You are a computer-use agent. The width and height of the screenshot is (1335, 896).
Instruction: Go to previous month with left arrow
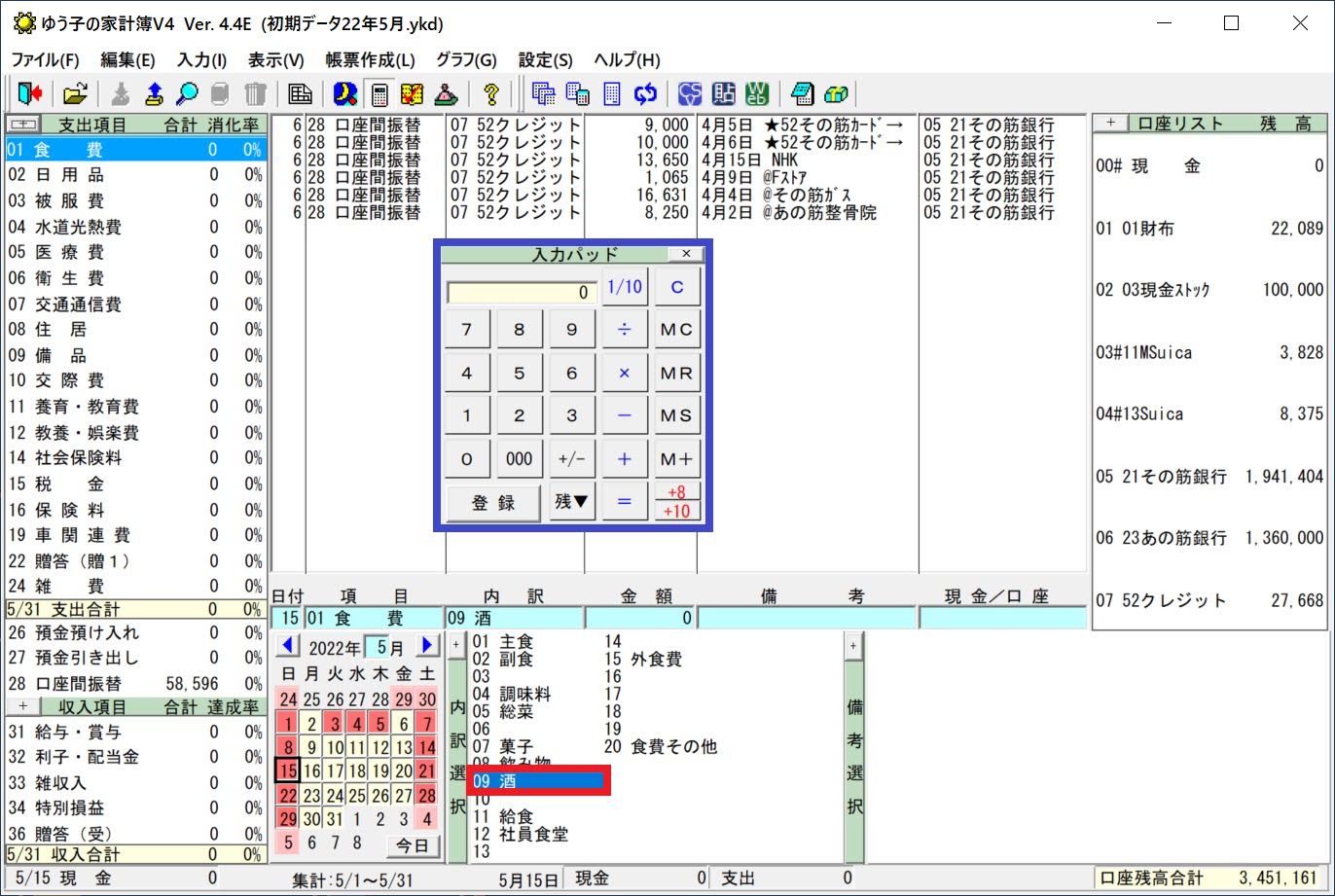point(290,646)
